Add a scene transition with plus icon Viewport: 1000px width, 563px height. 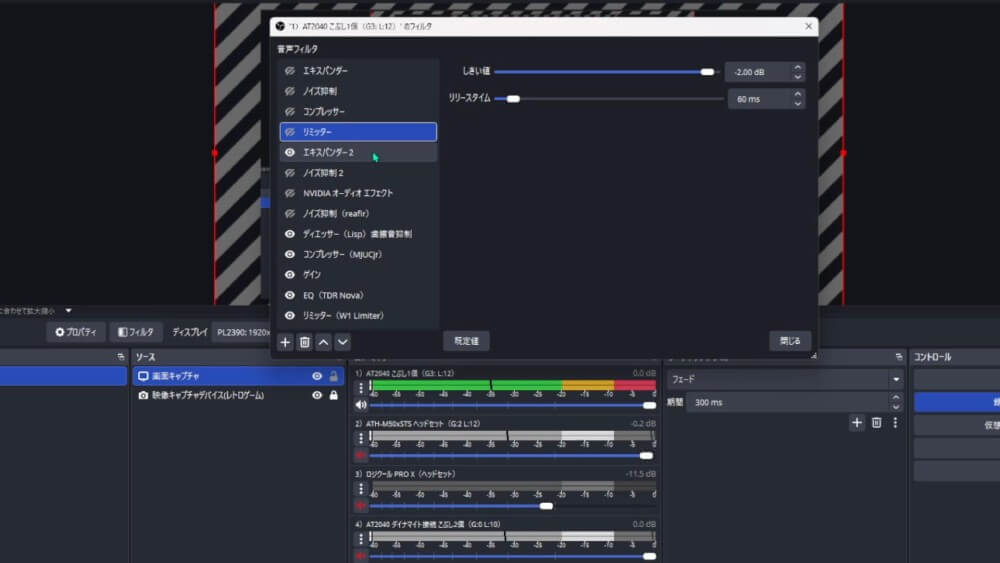857,423
